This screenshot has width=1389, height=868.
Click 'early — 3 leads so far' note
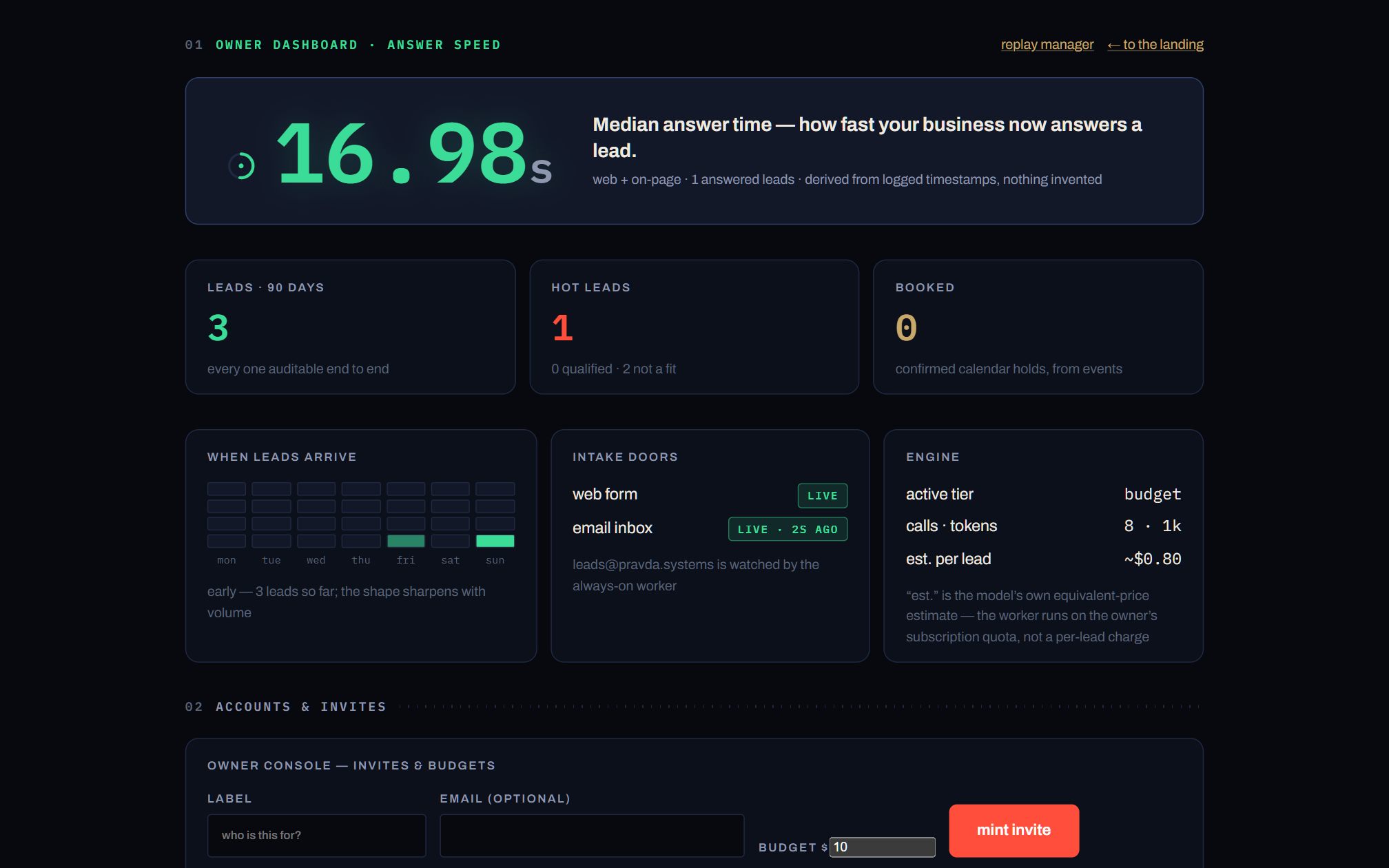click(346, 601)
